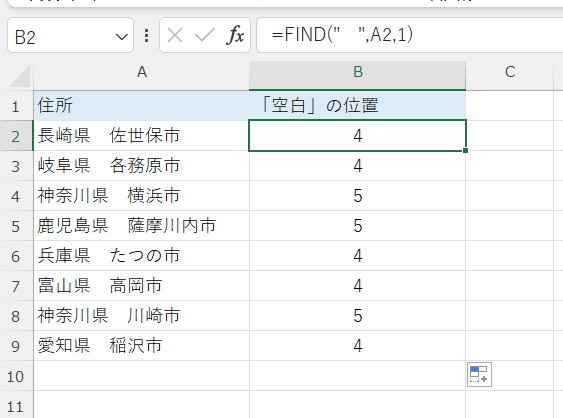
Task: Click the value 4 in the 高岡市 row
Action: tap(358, 286)
